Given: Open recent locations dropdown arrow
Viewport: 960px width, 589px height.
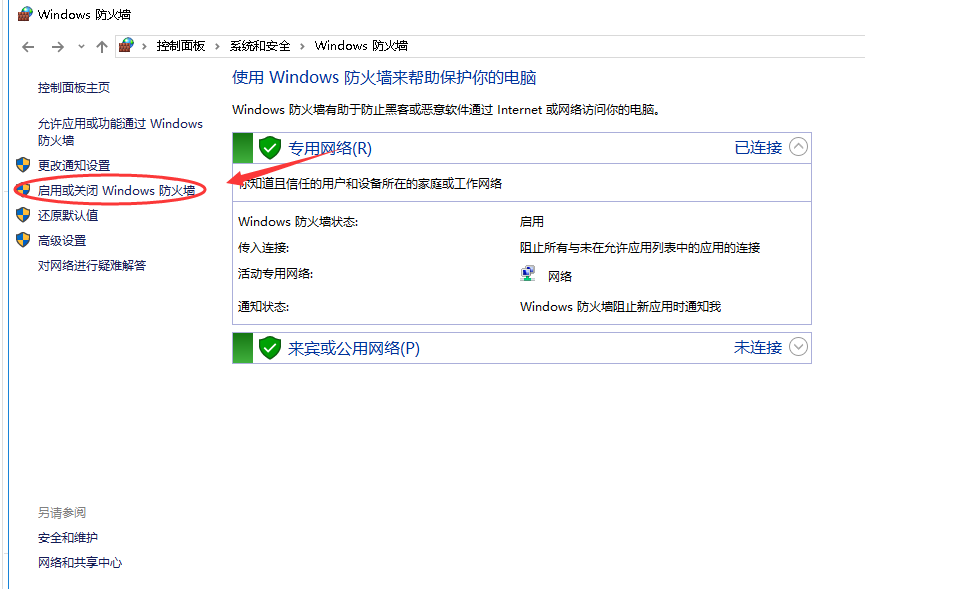Looking at the screenshot, I should [81, 47].
